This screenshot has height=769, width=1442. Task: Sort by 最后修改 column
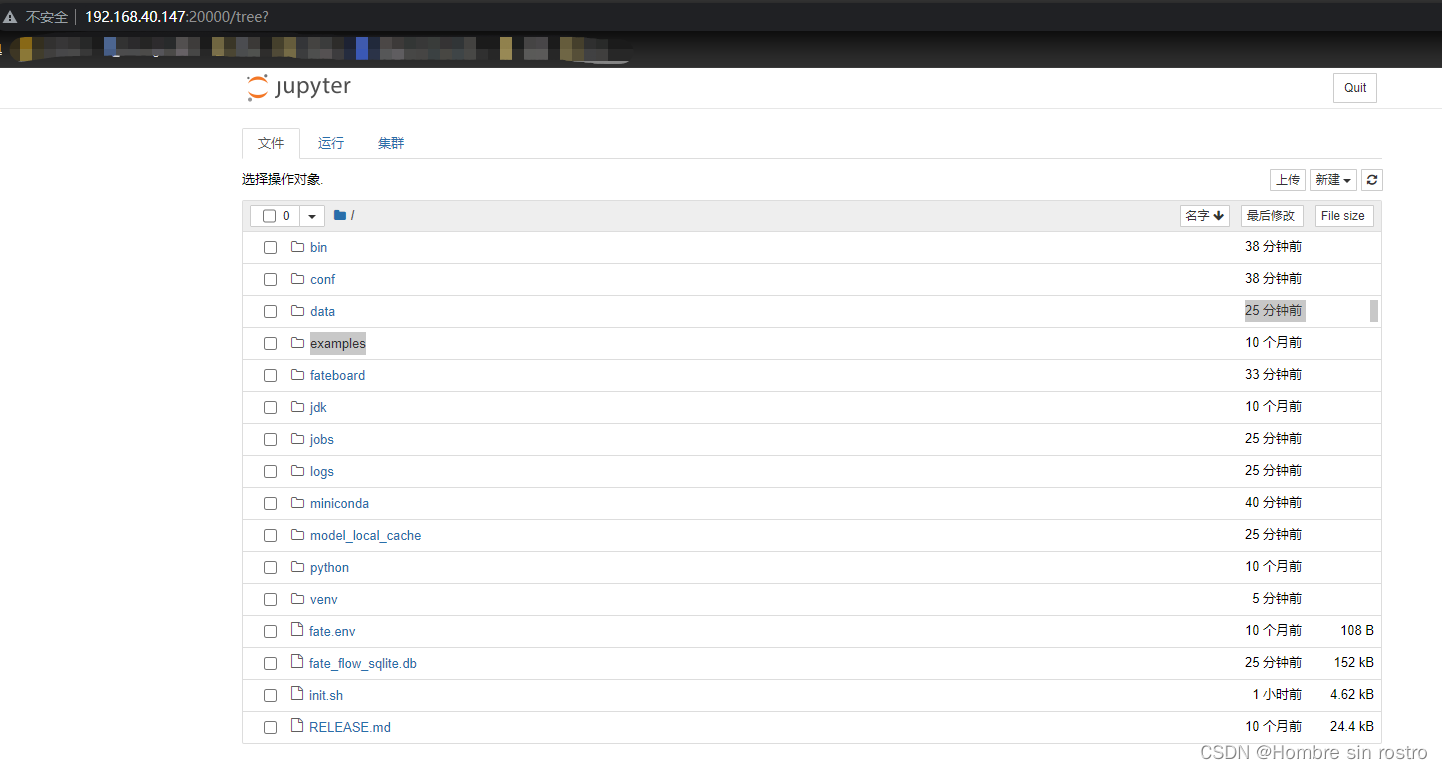1272,216
